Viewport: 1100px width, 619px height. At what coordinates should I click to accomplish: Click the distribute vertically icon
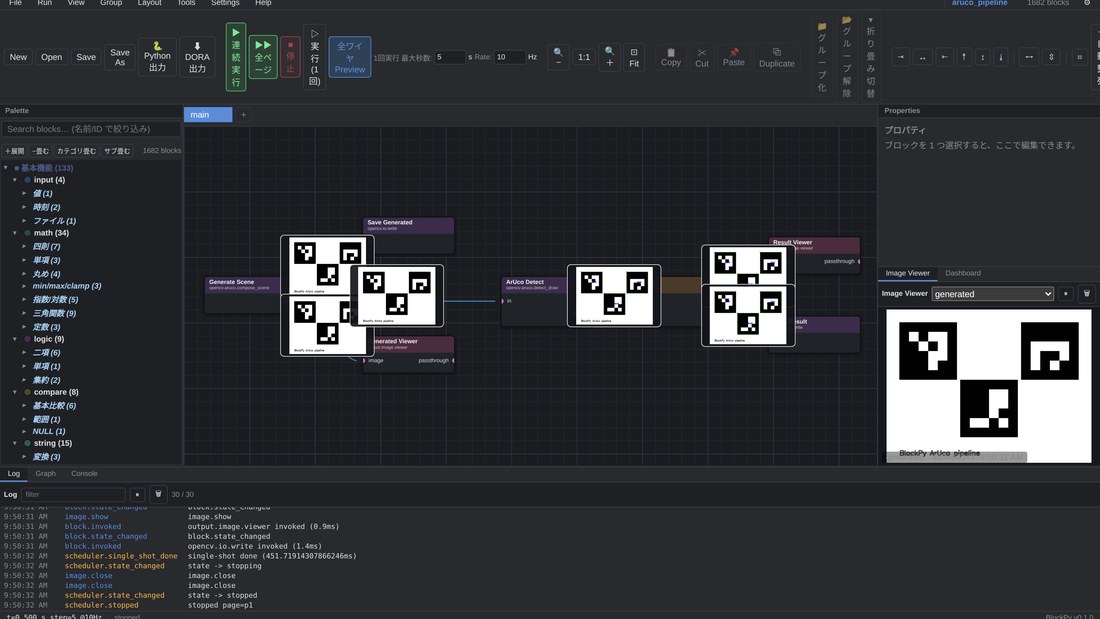coord(1051,57)
